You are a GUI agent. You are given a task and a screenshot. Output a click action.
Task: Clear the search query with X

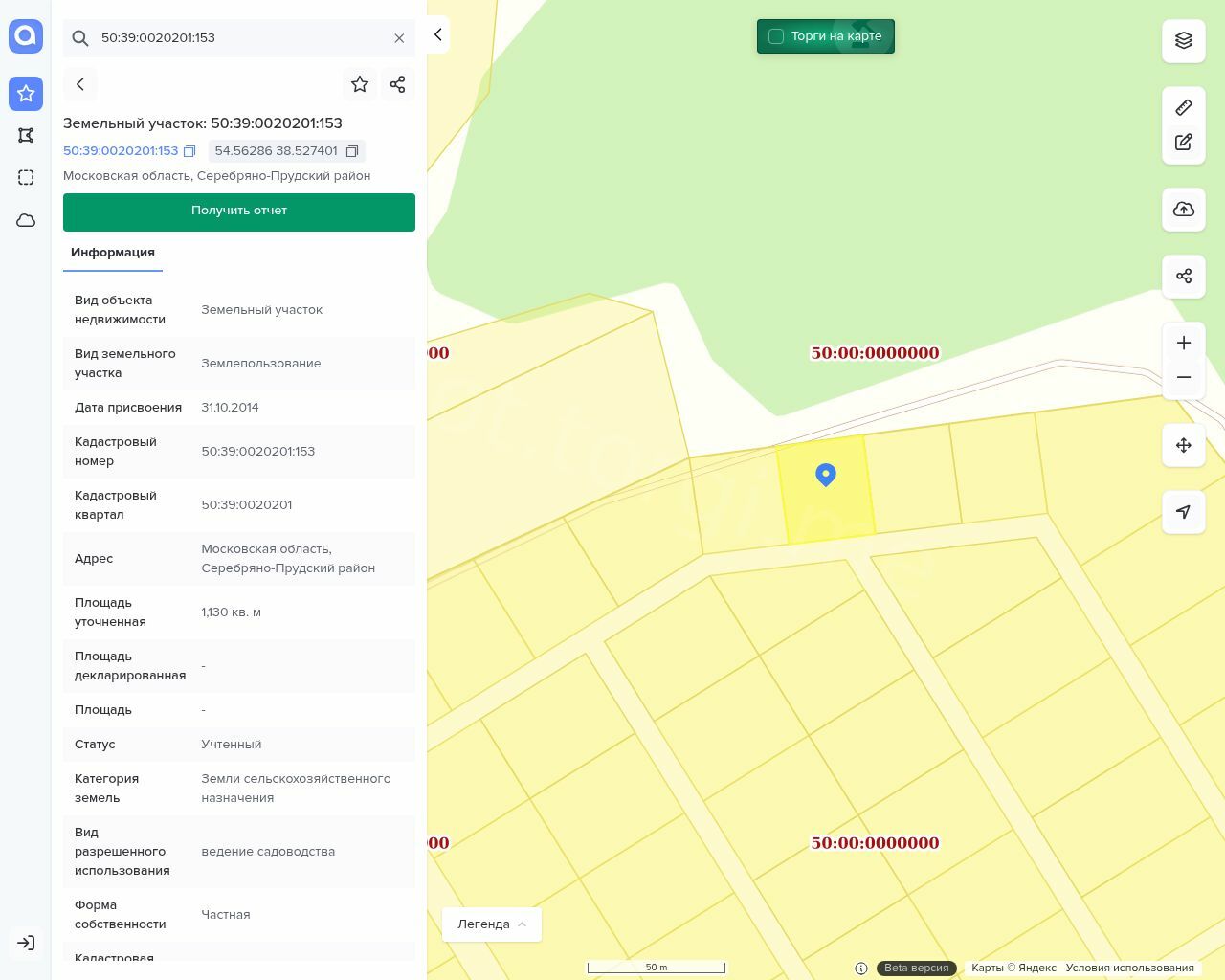399,38
